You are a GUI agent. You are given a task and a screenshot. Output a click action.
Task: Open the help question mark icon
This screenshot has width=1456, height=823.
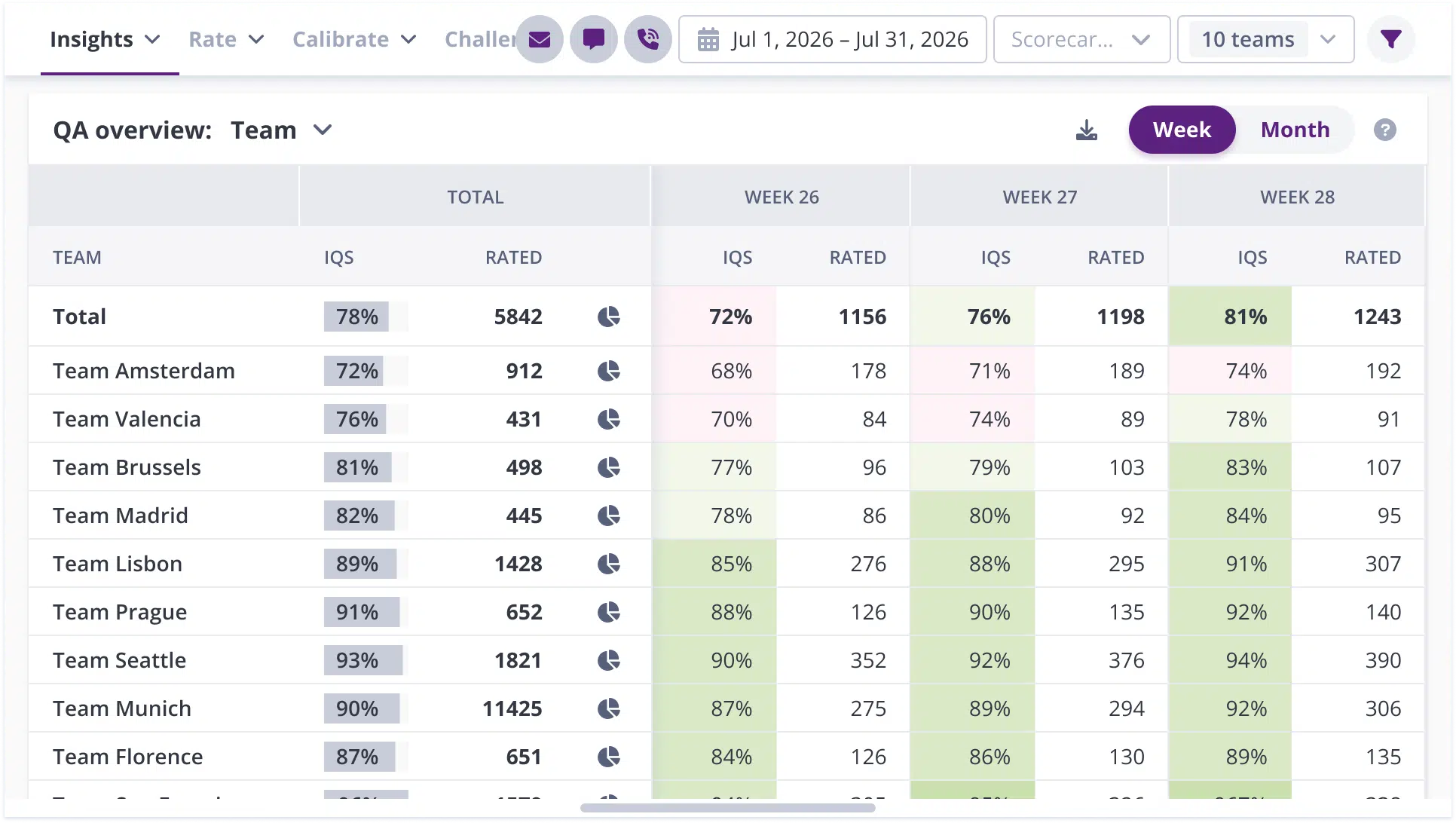tap(1384, 130)
